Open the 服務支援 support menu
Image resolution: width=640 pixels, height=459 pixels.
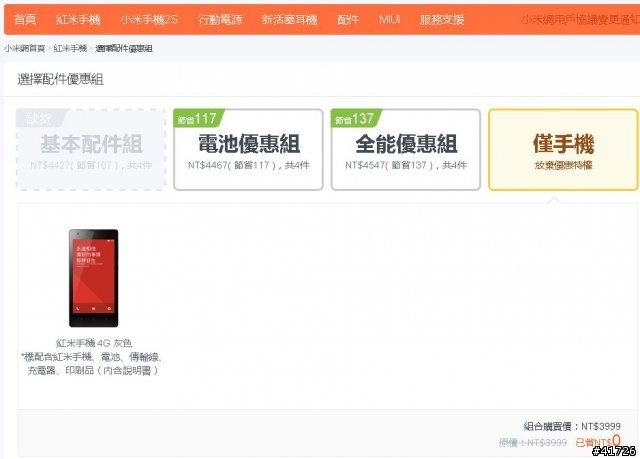tap(442, 19)
